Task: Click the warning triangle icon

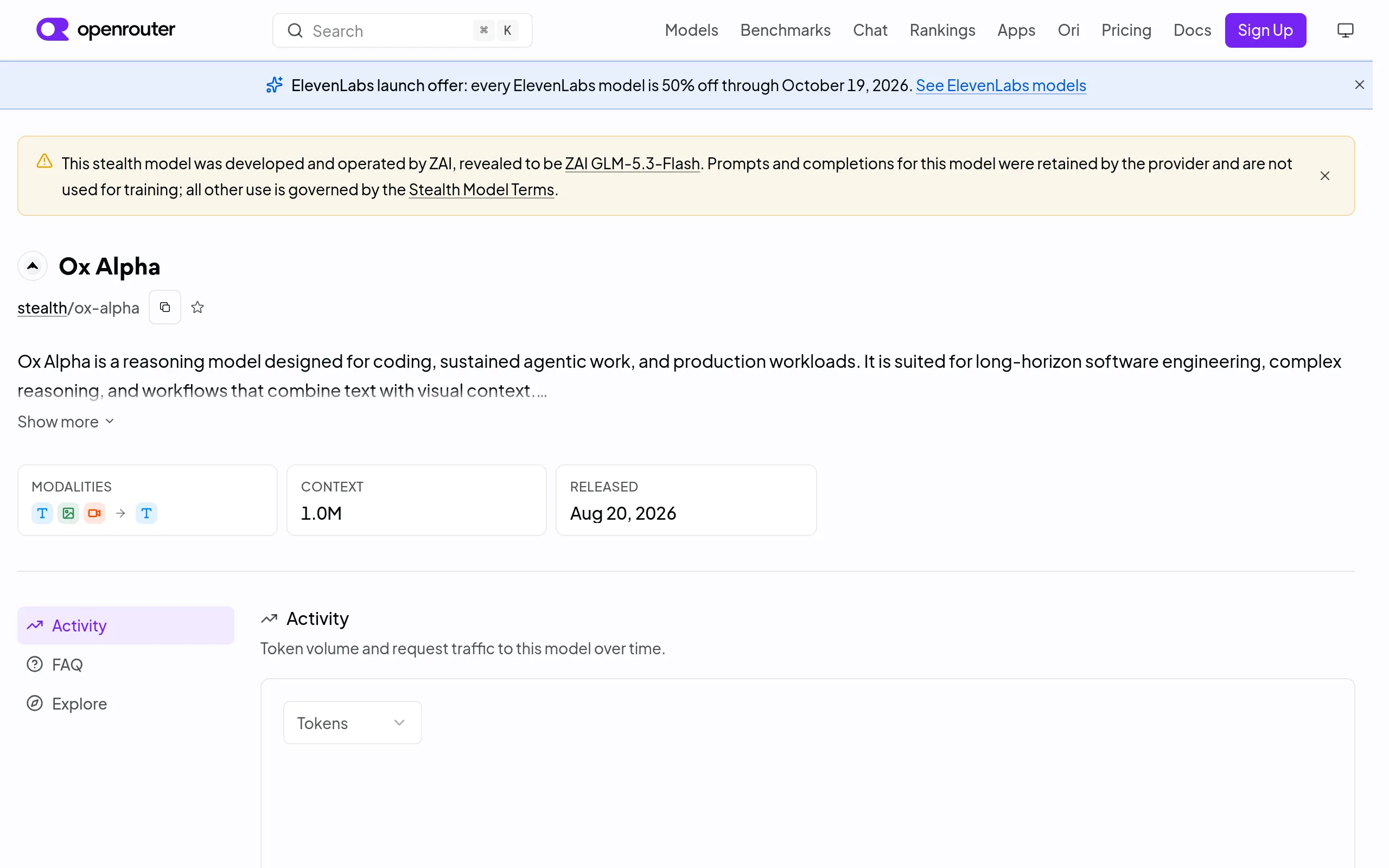Action: point(44,161)
